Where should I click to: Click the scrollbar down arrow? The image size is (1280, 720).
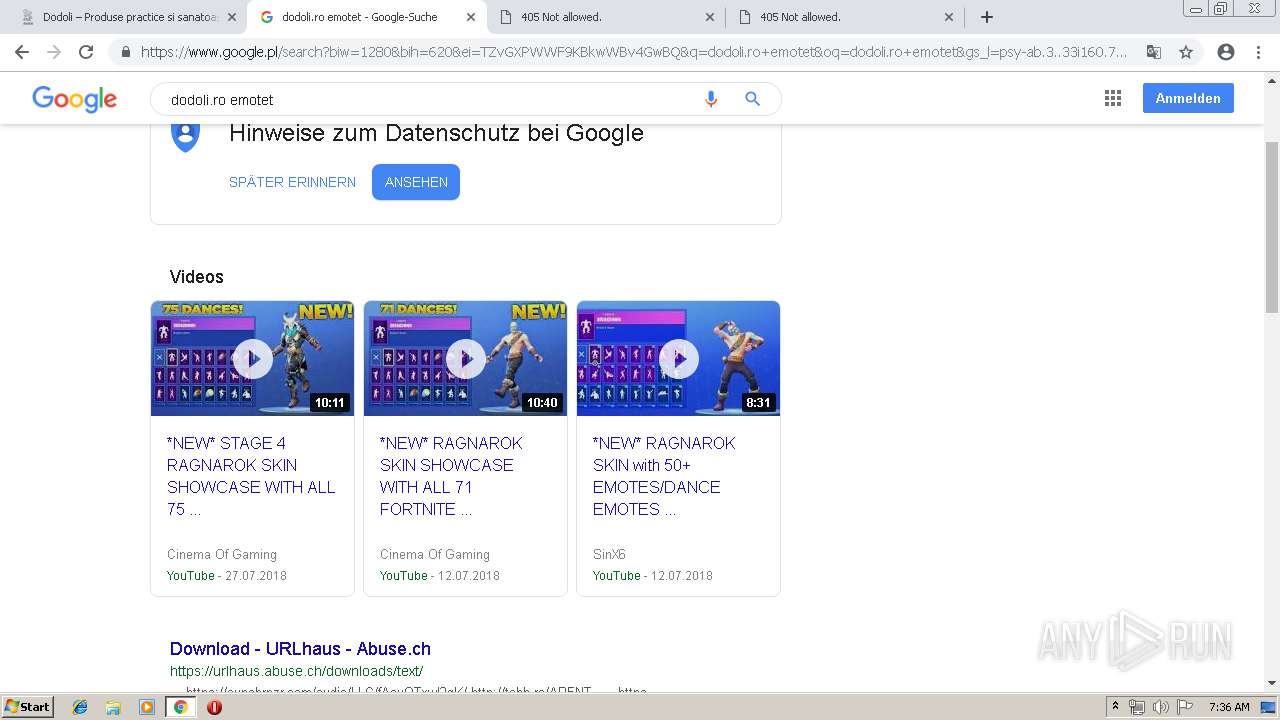pos(1272,683)
